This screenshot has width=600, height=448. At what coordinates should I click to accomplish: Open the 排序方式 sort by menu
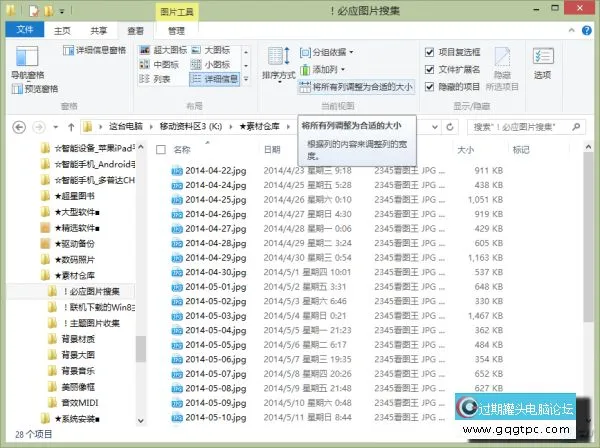[279, 63]
